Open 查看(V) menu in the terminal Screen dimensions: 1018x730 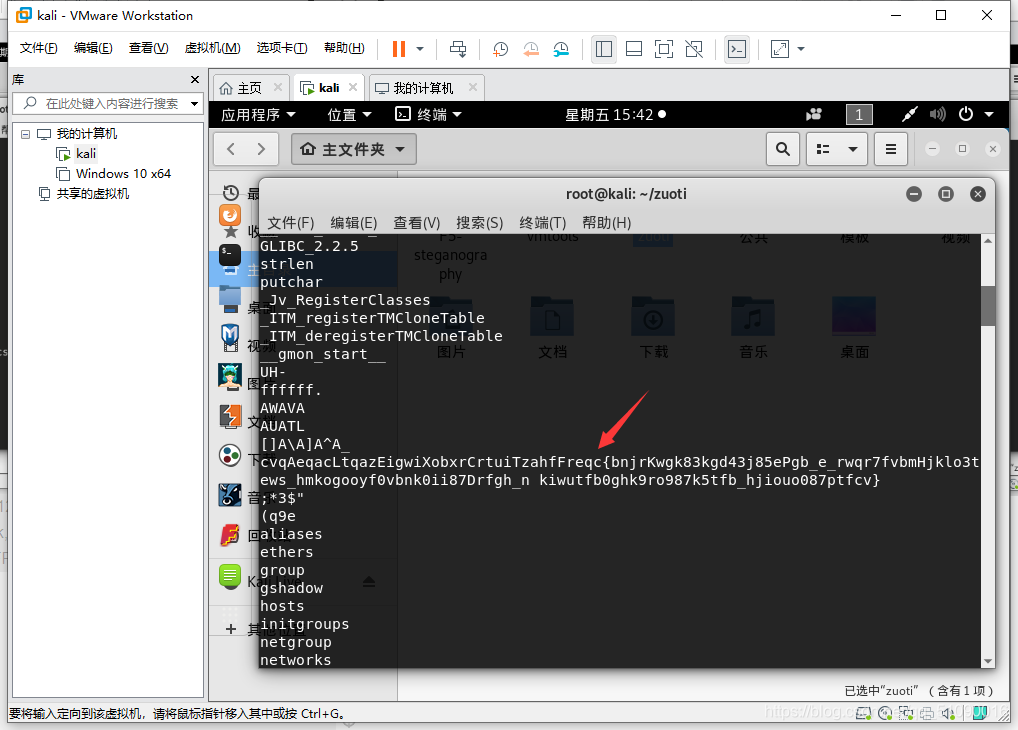[417, 223]
